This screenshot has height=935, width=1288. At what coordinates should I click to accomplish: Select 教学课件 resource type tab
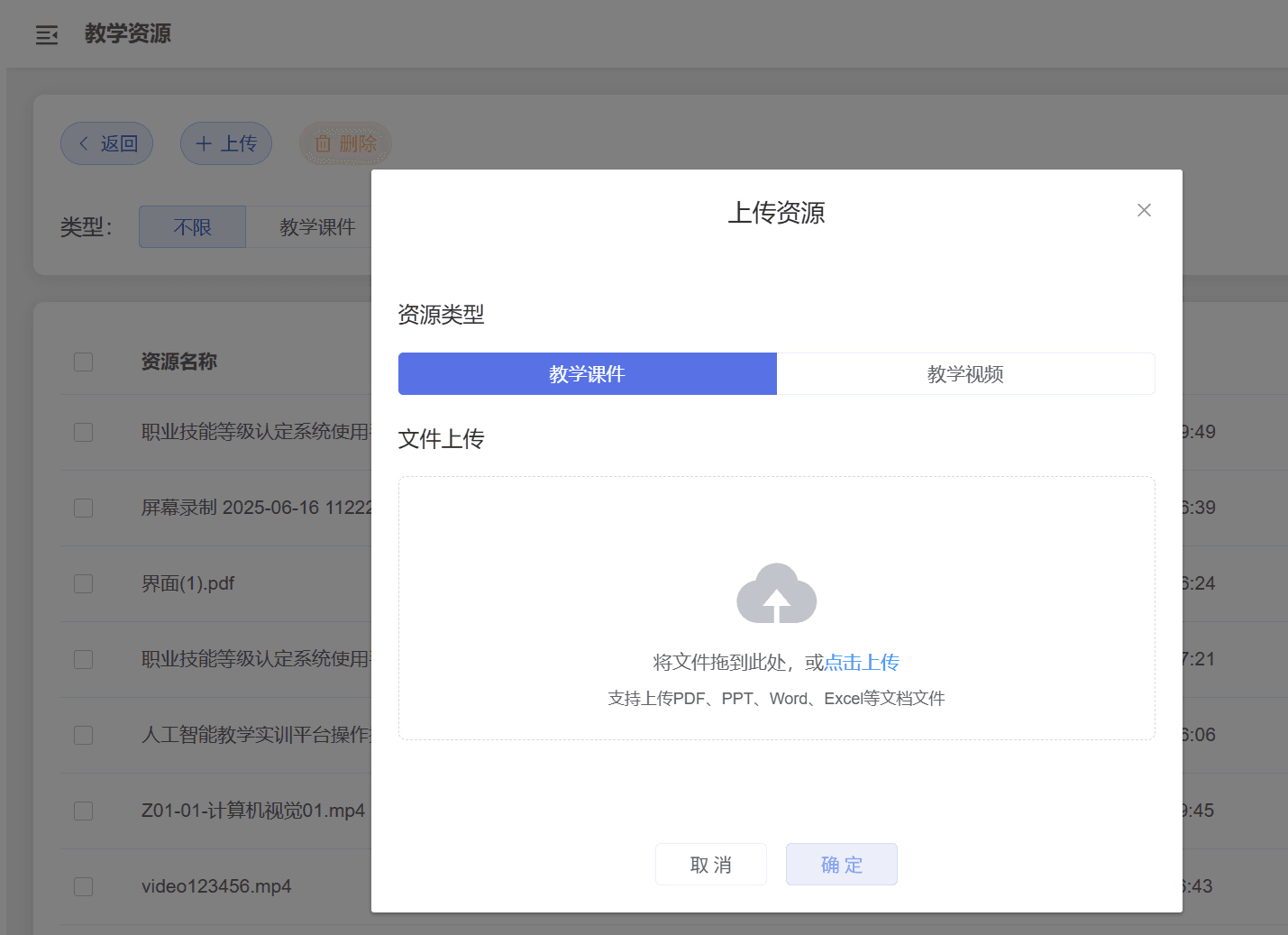click(587, 374)
